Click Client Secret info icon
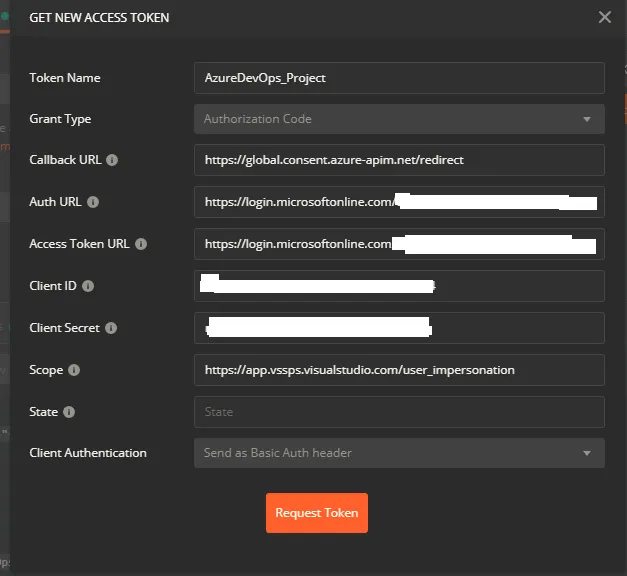This screenshot has height=576, width=627. click(111, 328)
